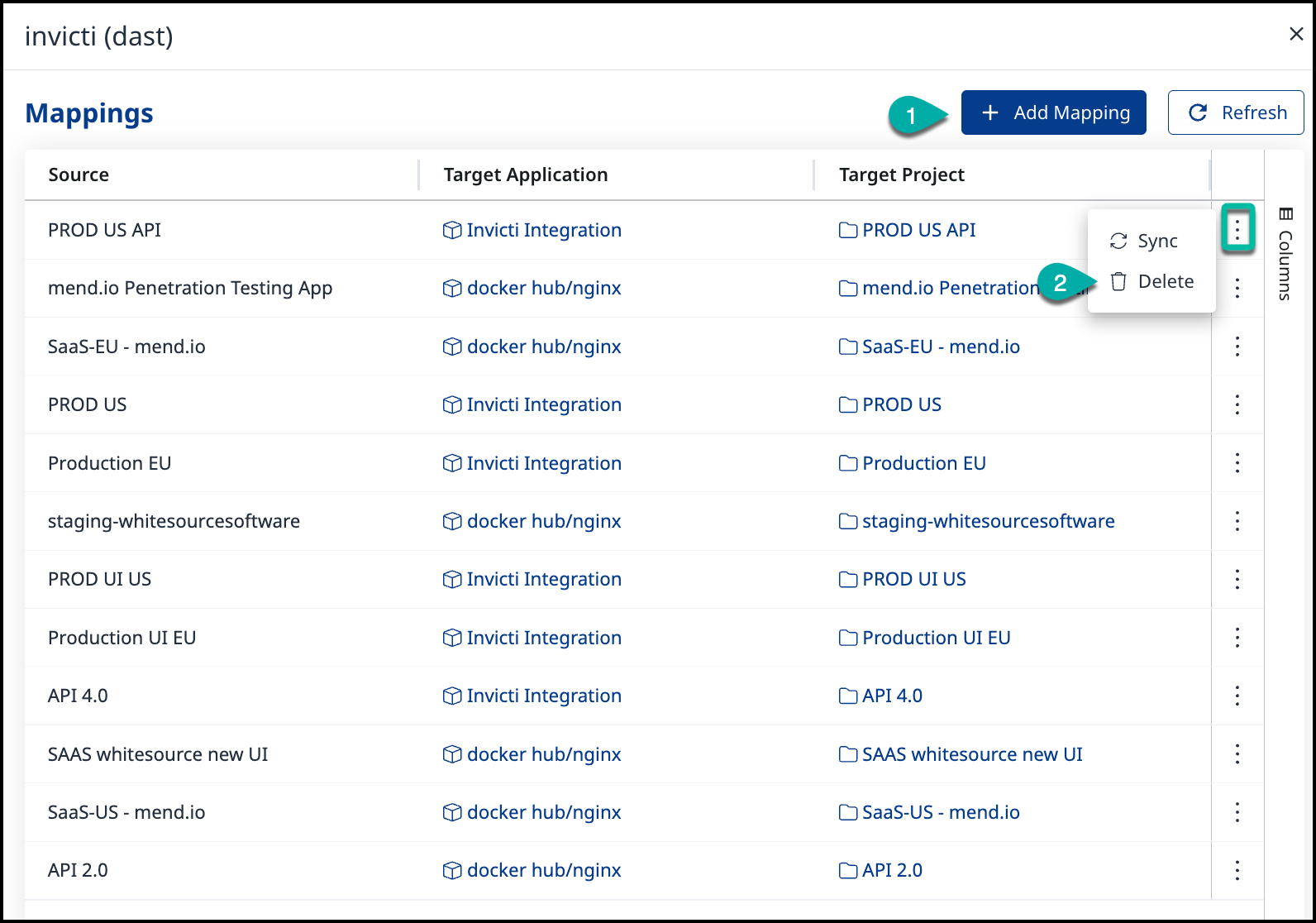This screenshot has height=923, width=1316.
Task: Sort by Target Application column header
Action: [525, 175]
